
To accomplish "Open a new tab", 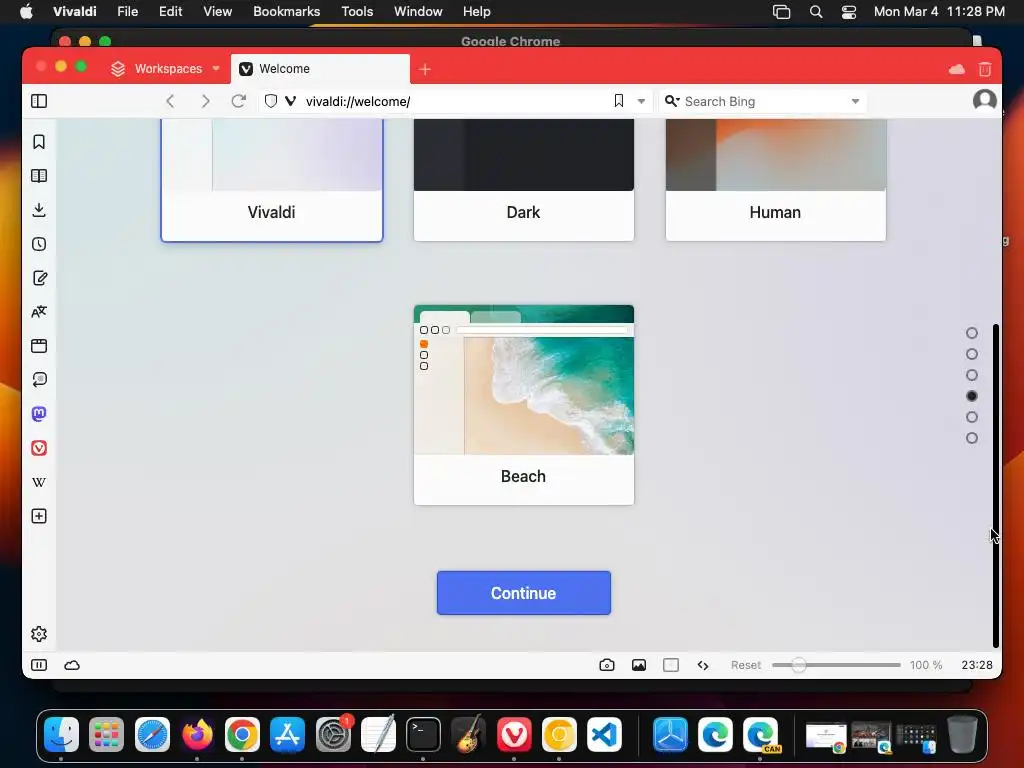I will click(x=425, y=69).
